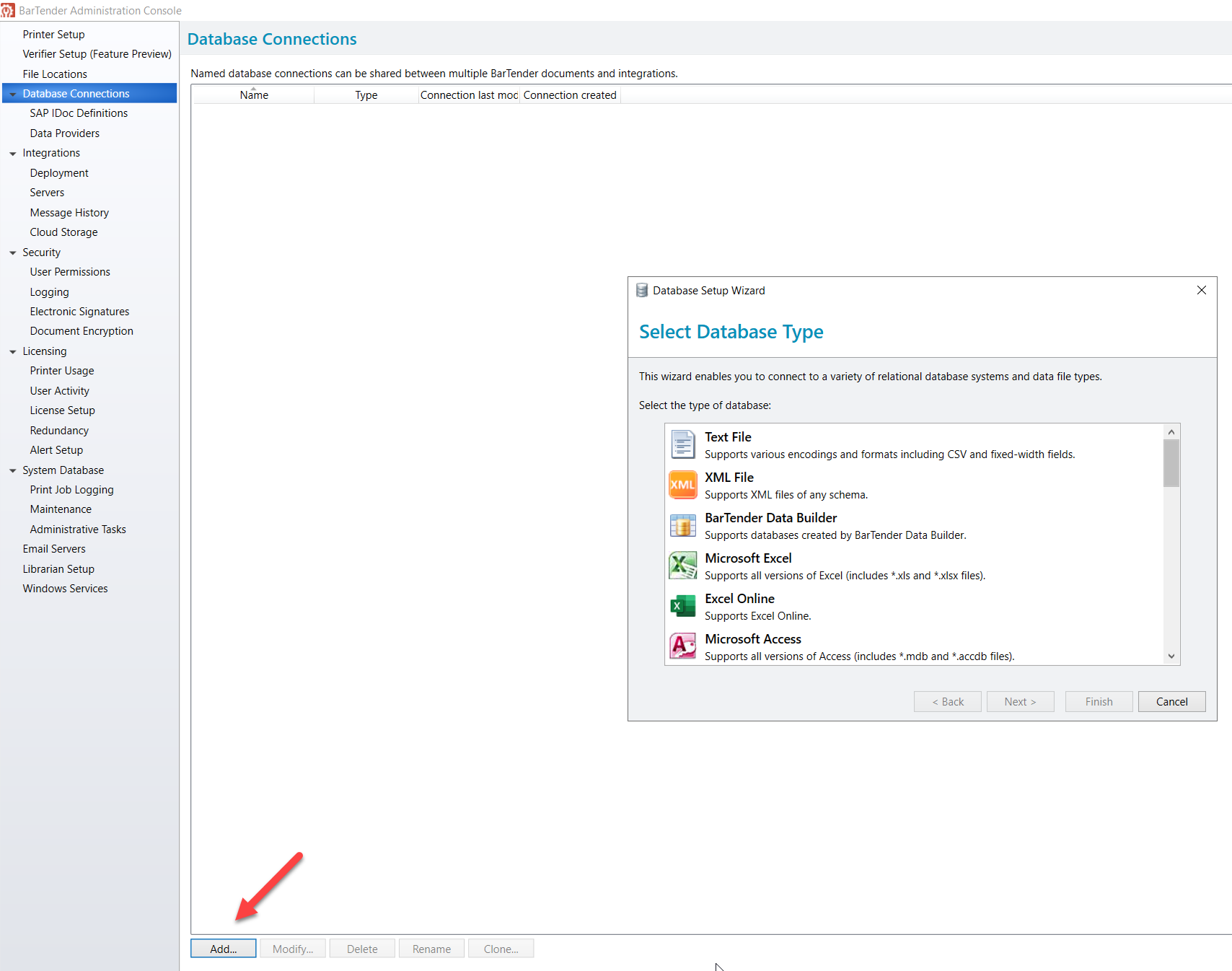
Task: Choose the Excel Online icon
Action: [682, 606]
